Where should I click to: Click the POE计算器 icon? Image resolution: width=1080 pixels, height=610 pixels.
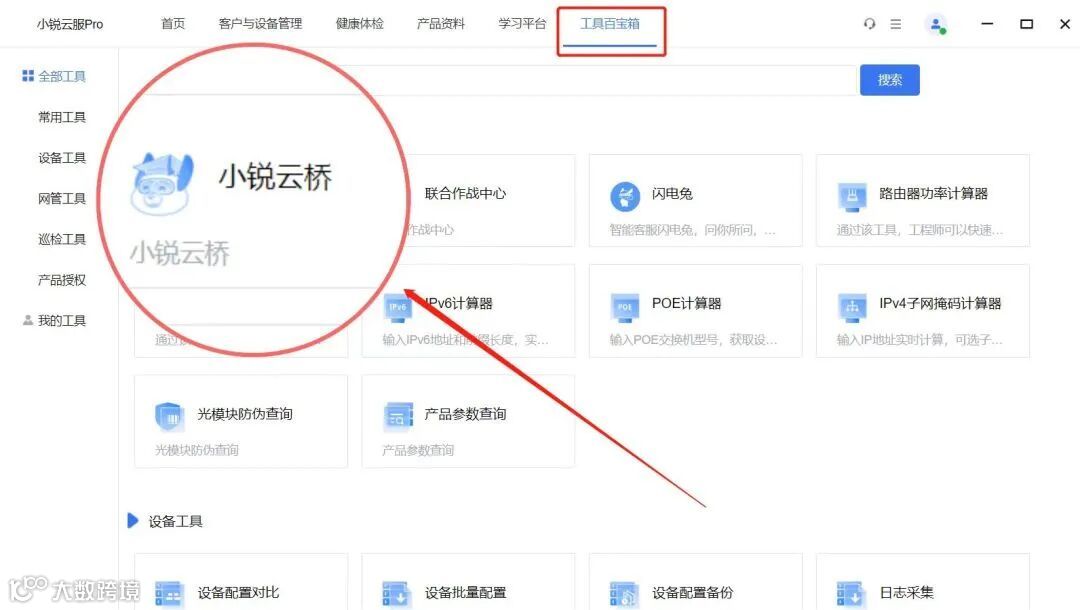click(625, 307)
